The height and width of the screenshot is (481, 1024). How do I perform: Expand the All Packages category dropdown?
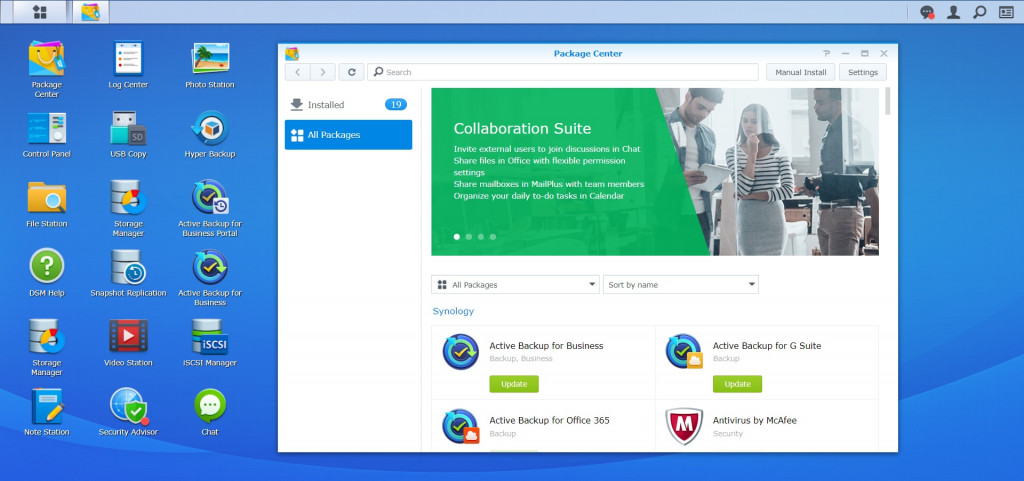515,285
